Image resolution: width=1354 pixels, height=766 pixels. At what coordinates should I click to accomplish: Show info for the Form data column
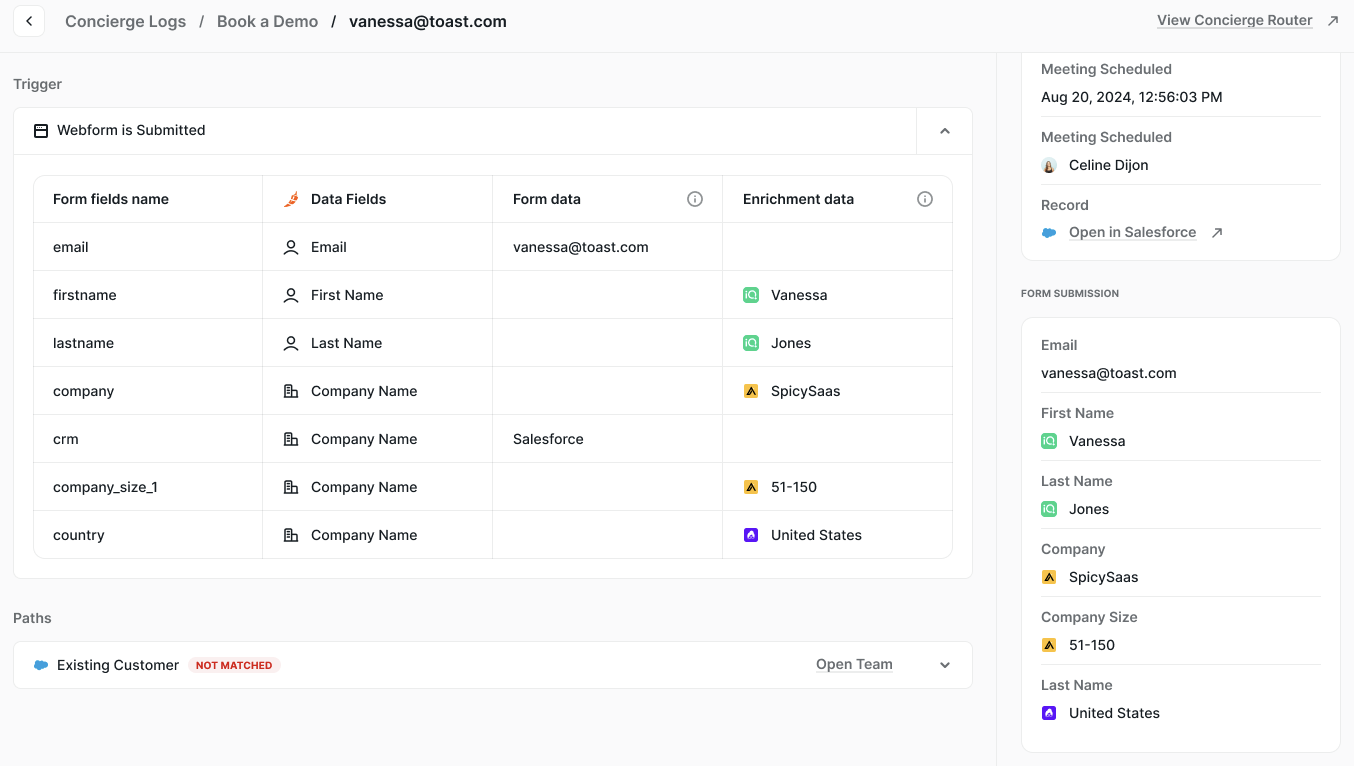695,199
